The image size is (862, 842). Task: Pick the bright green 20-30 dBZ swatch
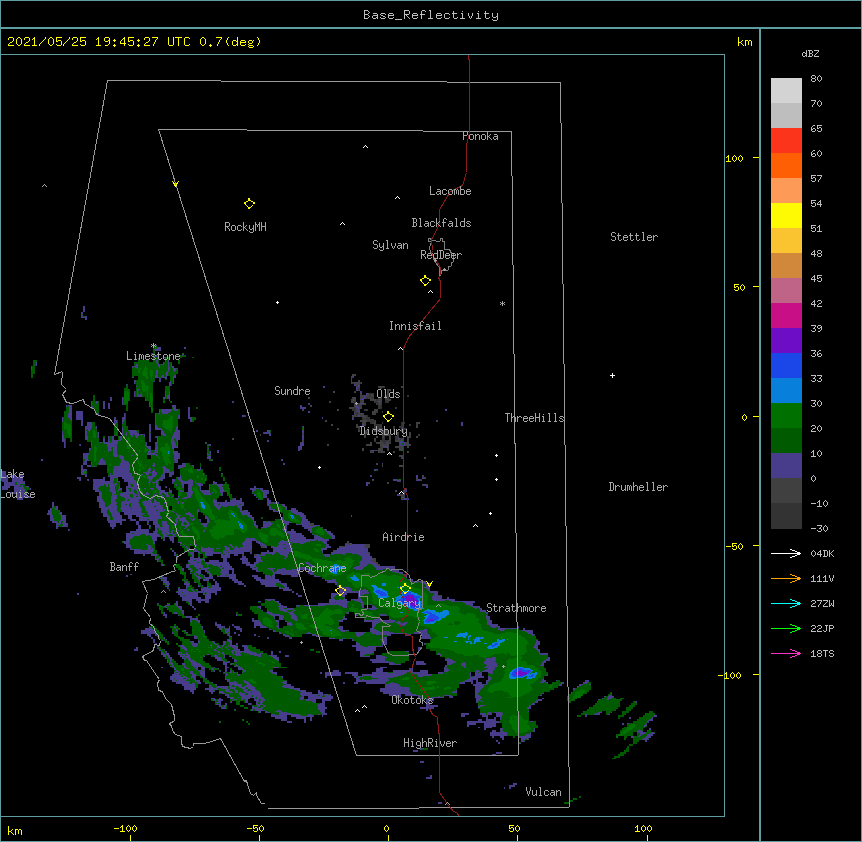click(x=786, y=416)
